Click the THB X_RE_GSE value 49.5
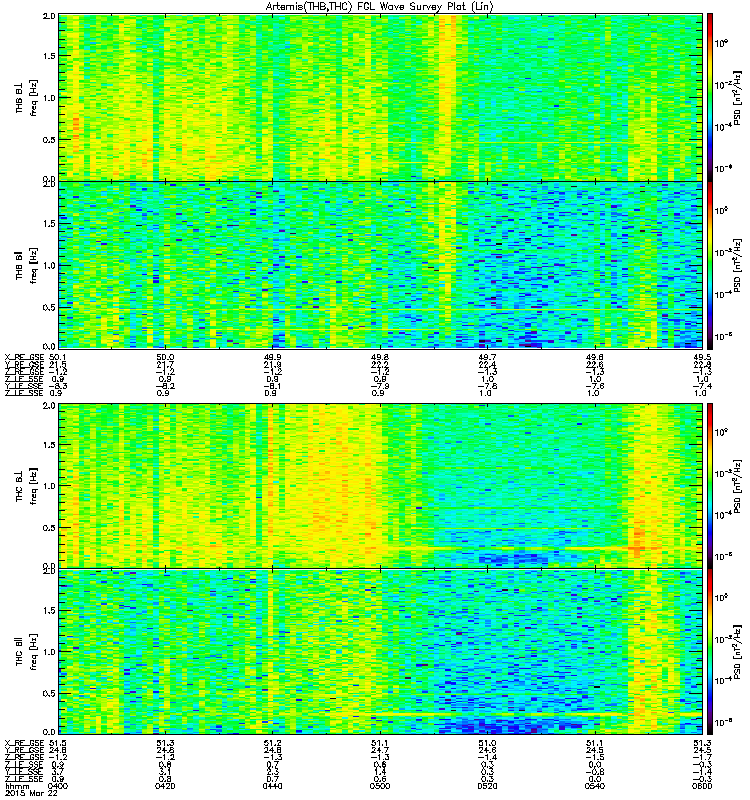750x800 pixels. pos(702,358)
